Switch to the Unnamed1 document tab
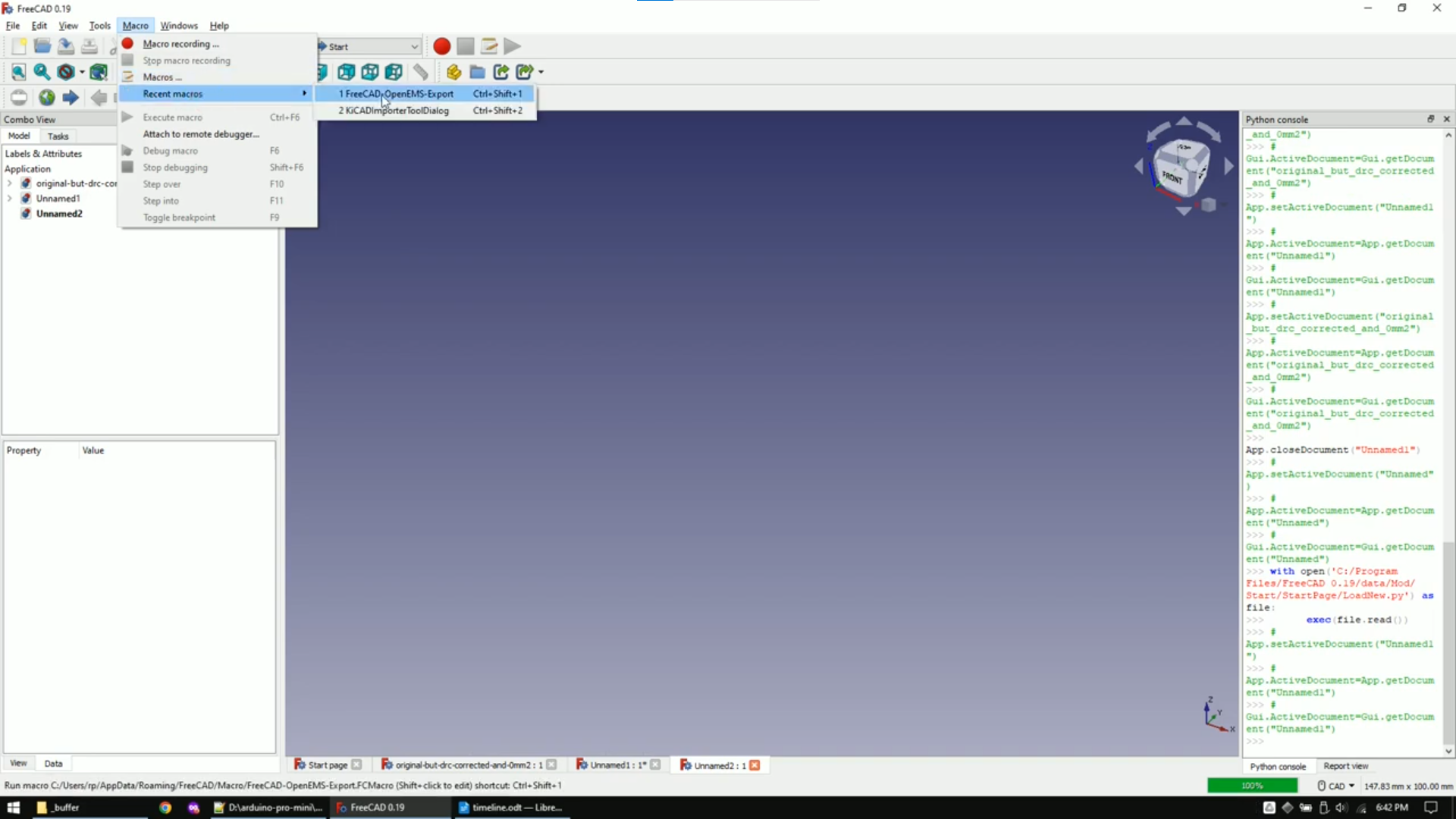This screenshot has height=819, width=1456. (x=617, y=765)
